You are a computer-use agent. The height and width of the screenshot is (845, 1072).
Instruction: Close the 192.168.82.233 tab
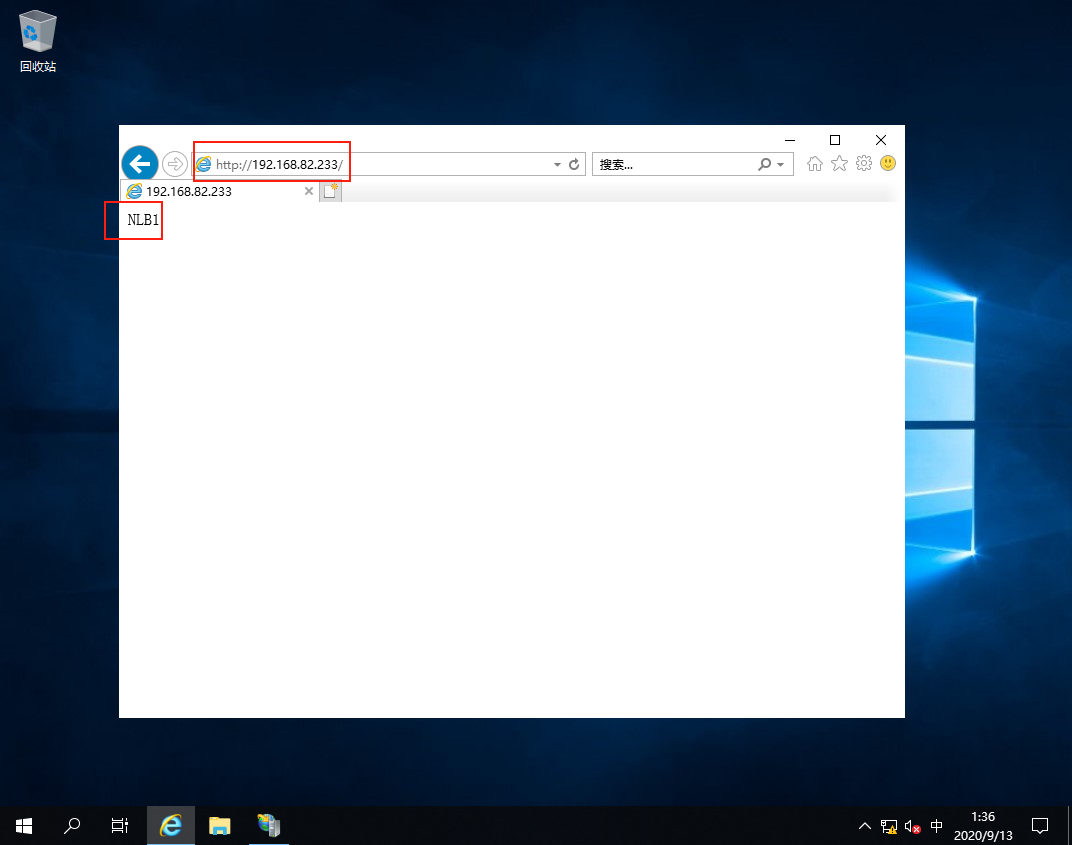(309, 191)
